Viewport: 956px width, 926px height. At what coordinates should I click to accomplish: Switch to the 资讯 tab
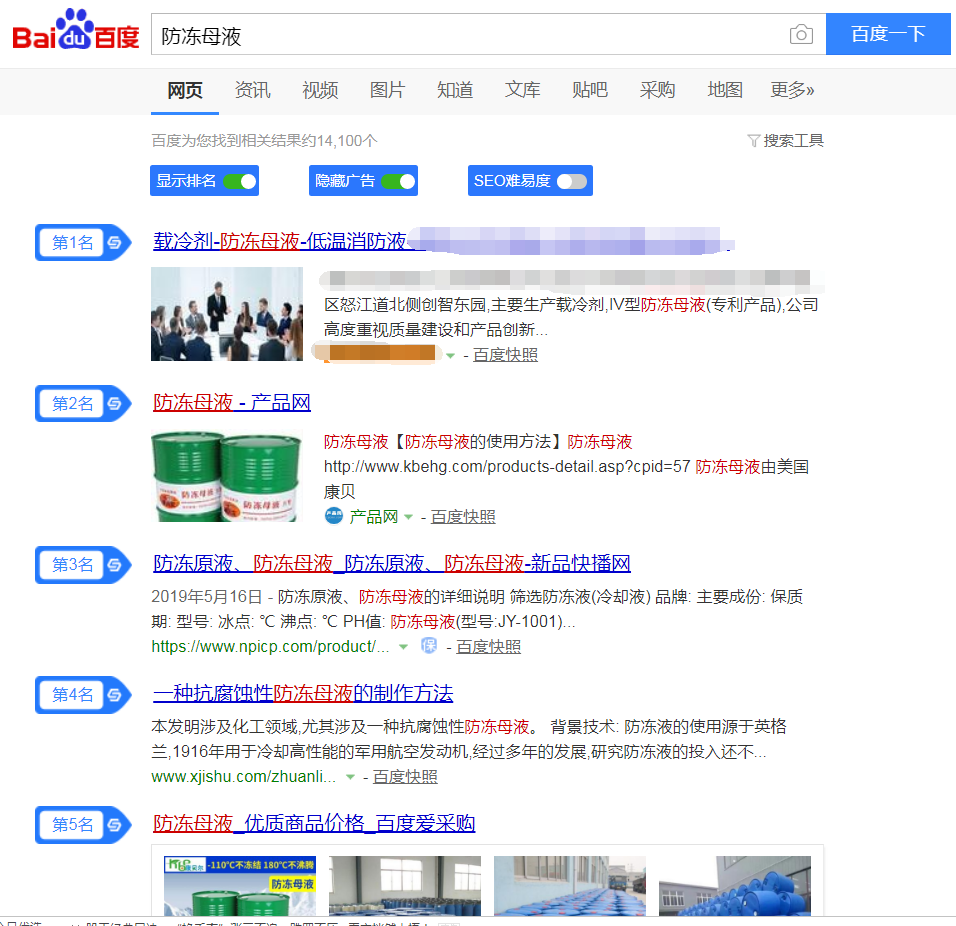click(x=252, y=90)
